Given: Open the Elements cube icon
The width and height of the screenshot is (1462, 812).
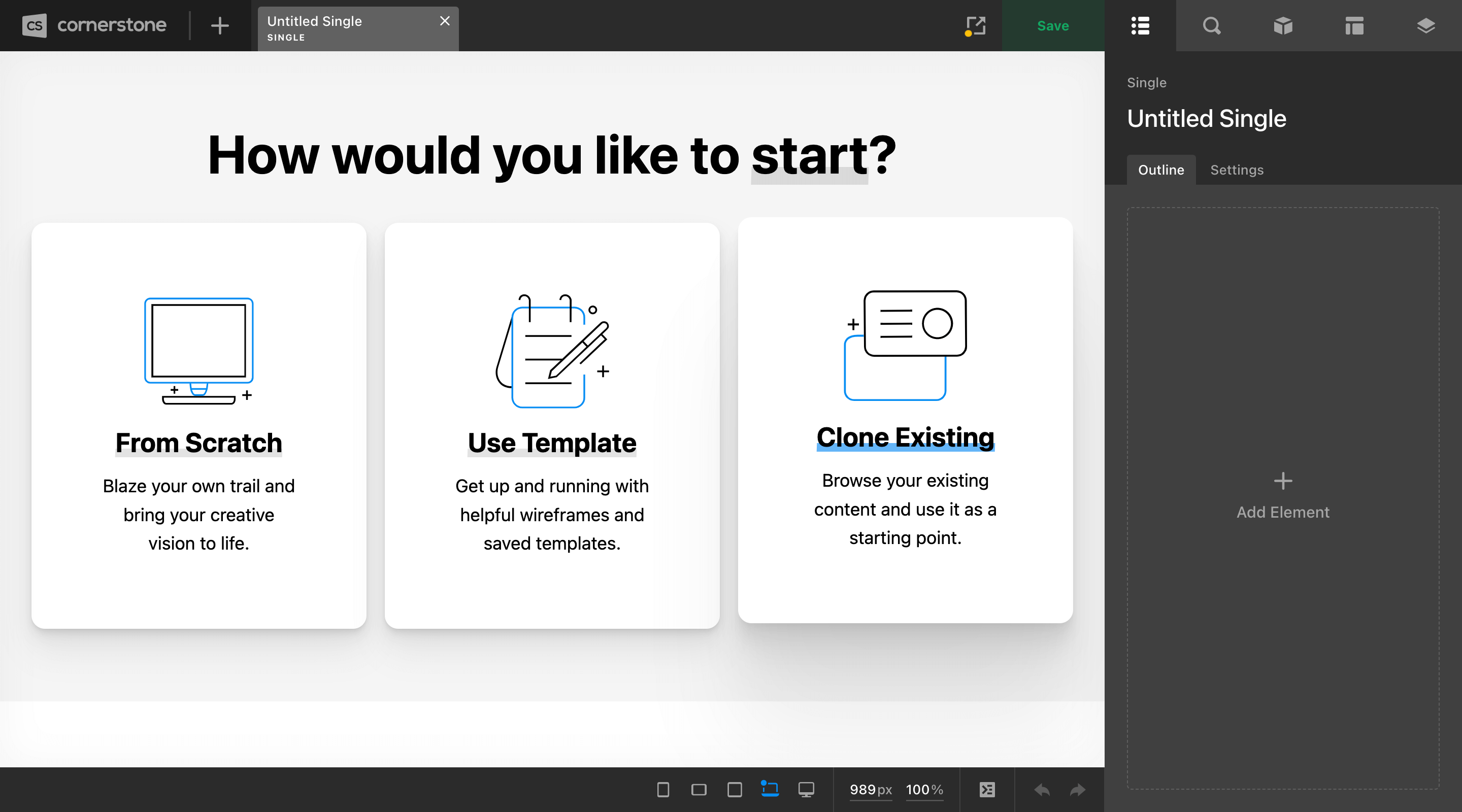Looking at the screenshot, I should point(1283,25).
